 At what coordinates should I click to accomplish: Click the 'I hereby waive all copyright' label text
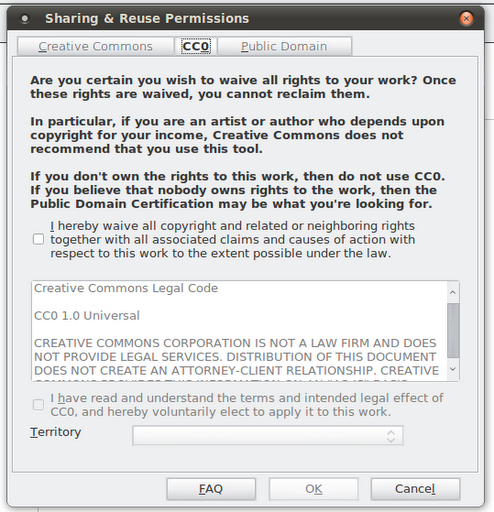pyautogui.click(x=233, y=239)
